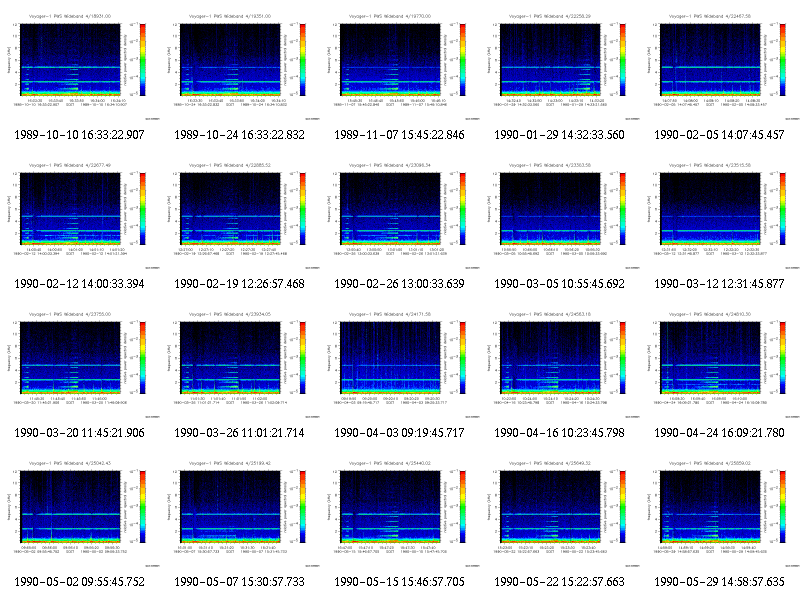Click the color scale bar of the 1990-02-26 plot
The width and height of the screenshot is (800, 596).
(463, 209)
